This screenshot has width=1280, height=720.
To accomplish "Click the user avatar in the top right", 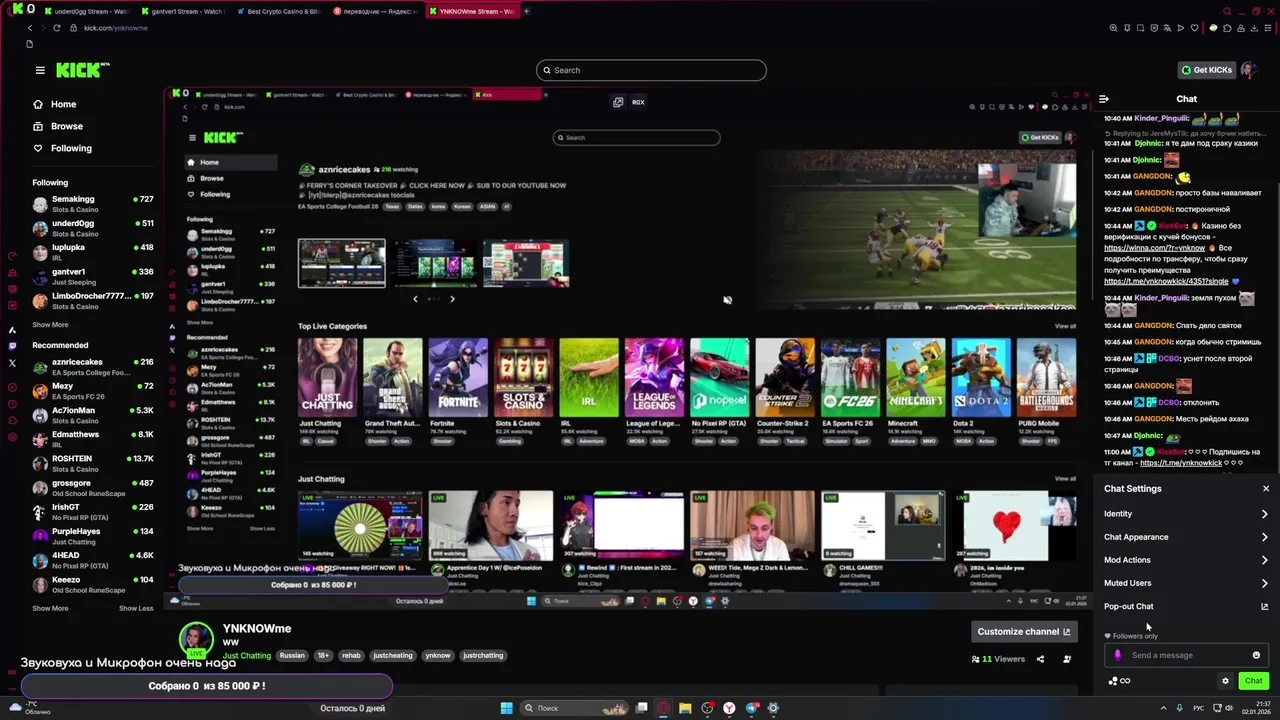I will (1250, 70).
